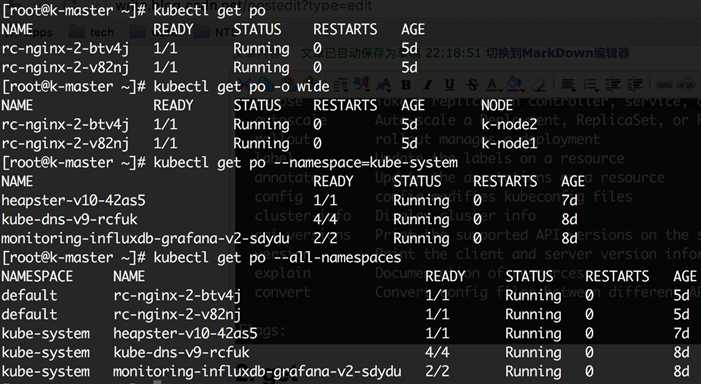Image resolution: width=701 pixels, height=384 pixels.
Task: Click the NODE column header
Action: tap(497, 105)
